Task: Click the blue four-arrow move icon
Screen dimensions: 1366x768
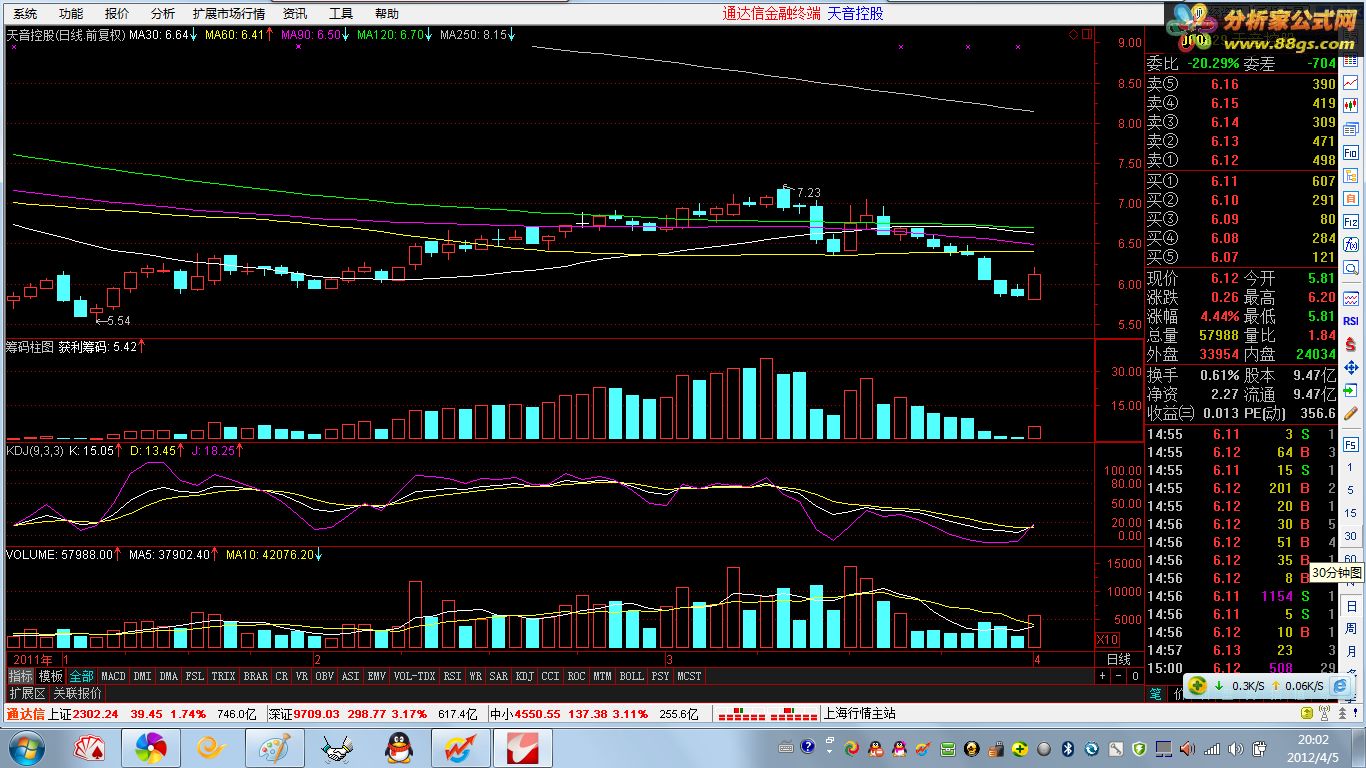Action: coord(1351,367)
